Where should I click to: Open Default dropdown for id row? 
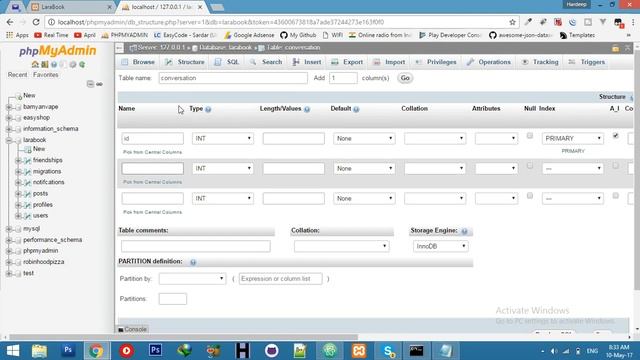pyautogui.click(x=364, y=138)
